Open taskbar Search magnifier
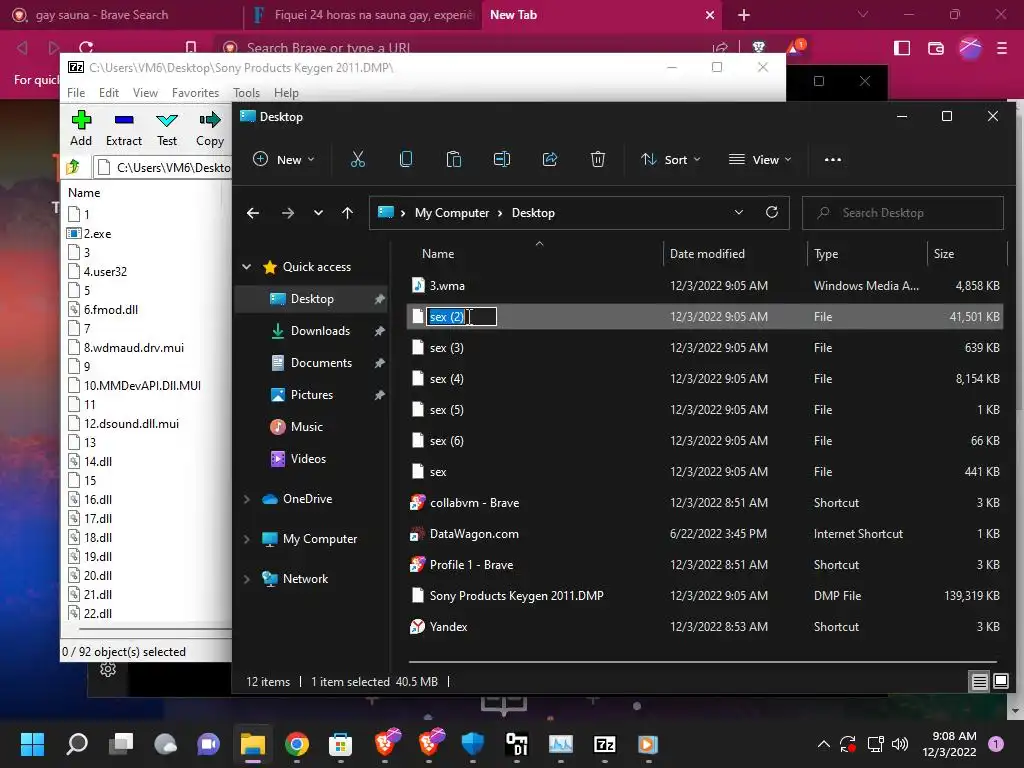The height and width of the screenshot is (768, 1024). click(77, 744)
